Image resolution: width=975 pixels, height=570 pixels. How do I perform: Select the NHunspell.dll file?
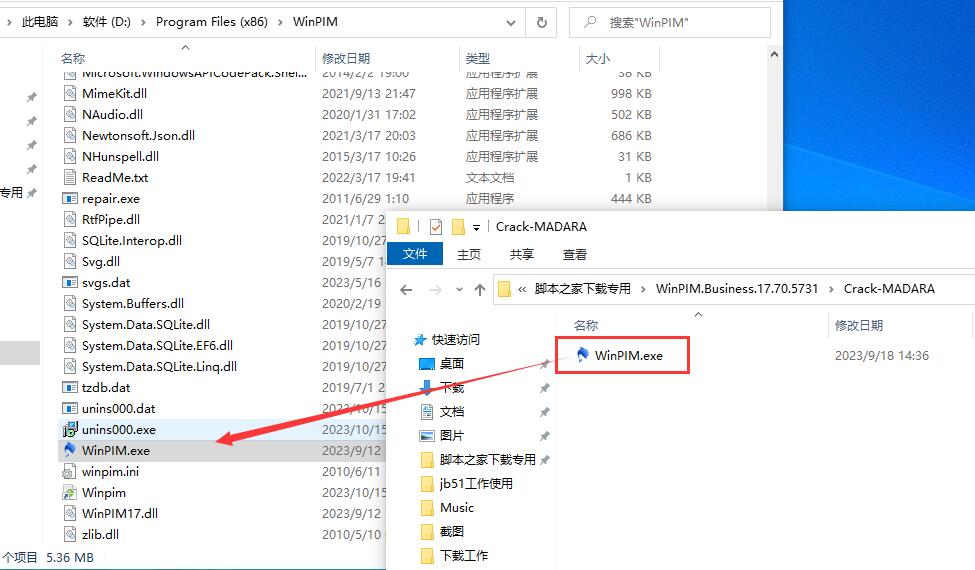coord(121,157)
